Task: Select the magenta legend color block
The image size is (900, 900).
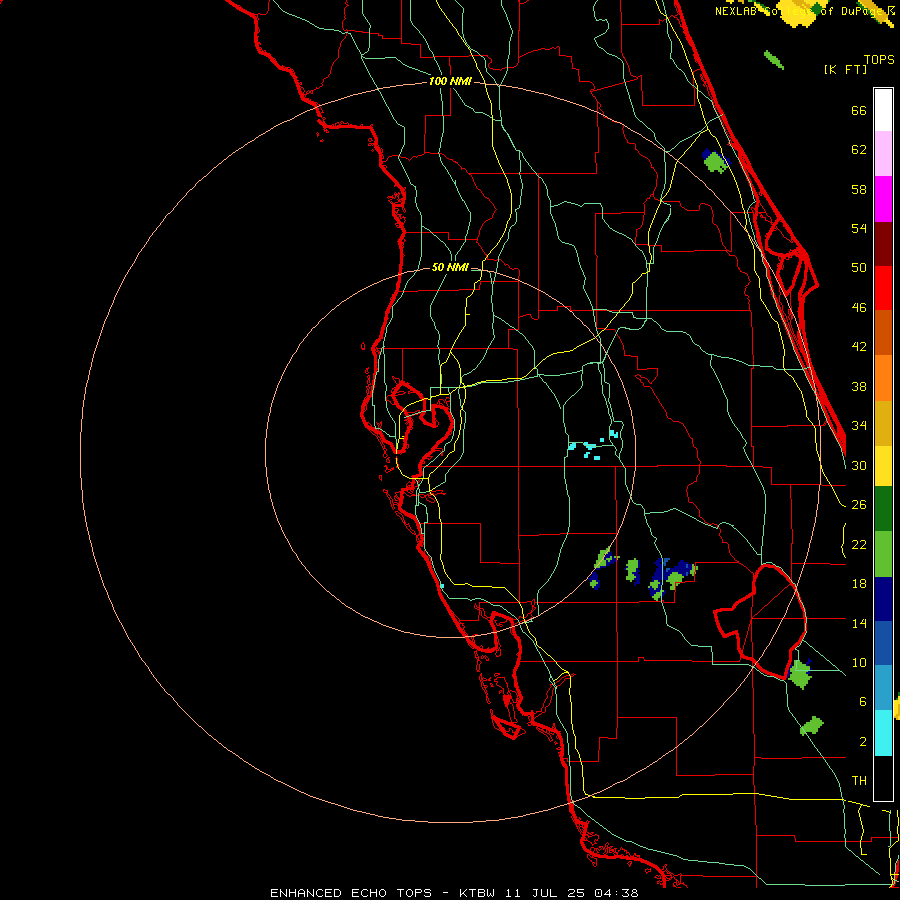Action: point(883,199)
